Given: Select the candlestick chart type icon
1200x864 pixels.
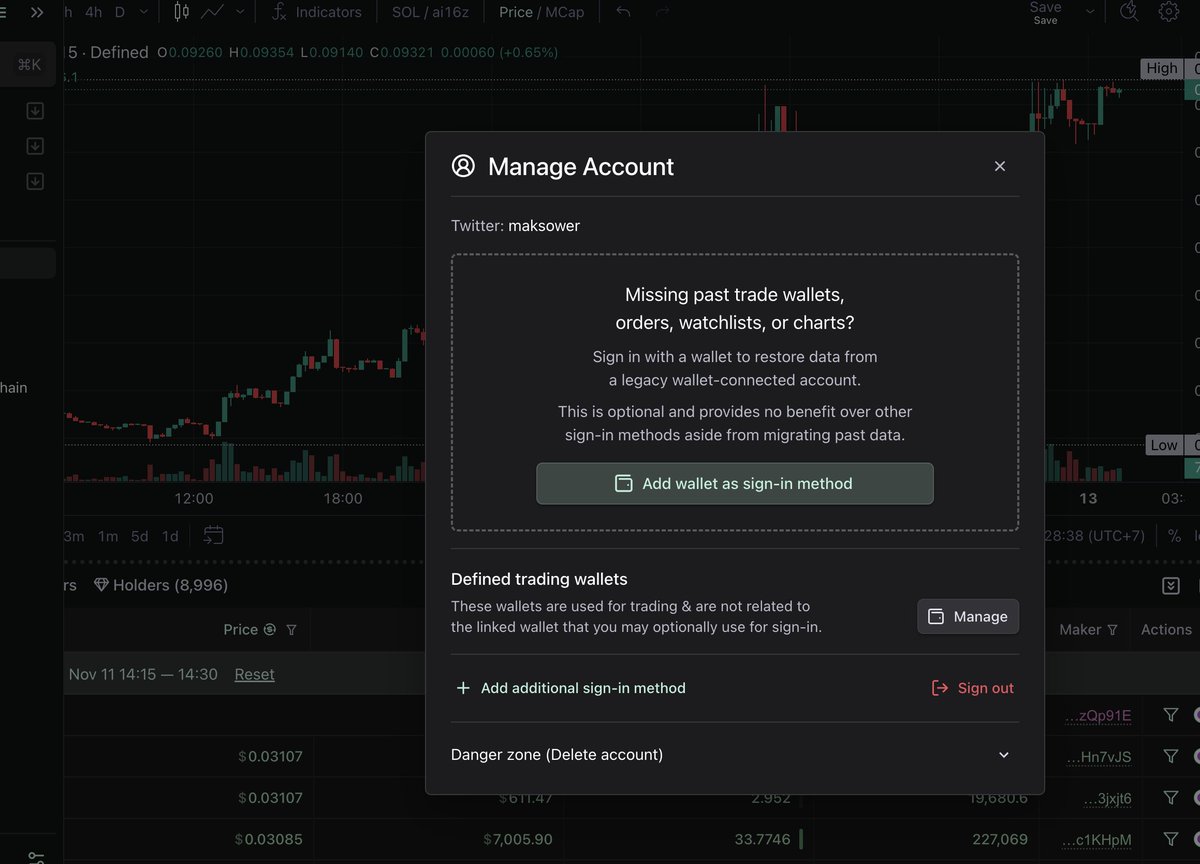Looking at the screenshot, I should (x=181, y=12).
